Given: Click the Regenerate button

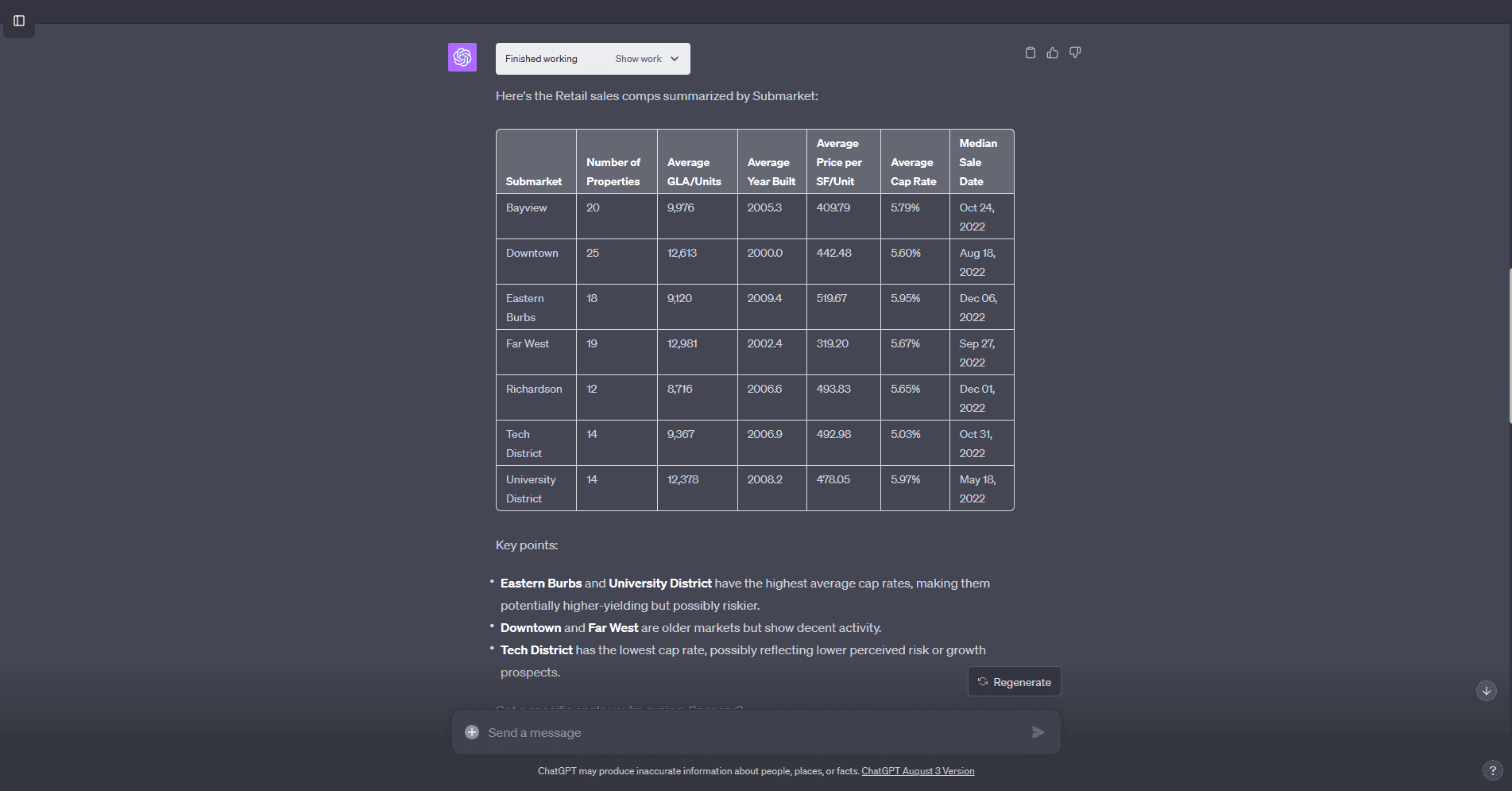Looking at the screenshot, I should tap(1014, 682).
